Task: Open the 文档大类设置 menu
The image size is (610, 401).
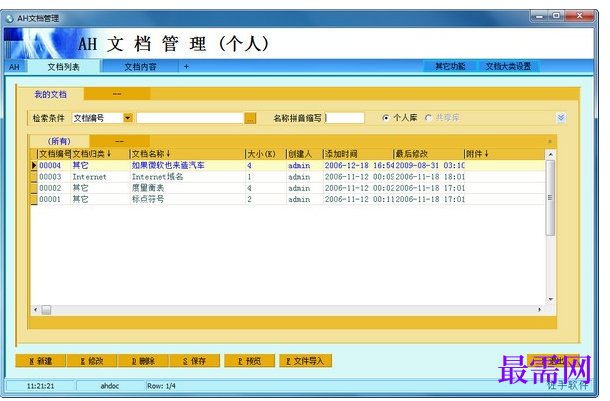Action: tap(508, 67)
